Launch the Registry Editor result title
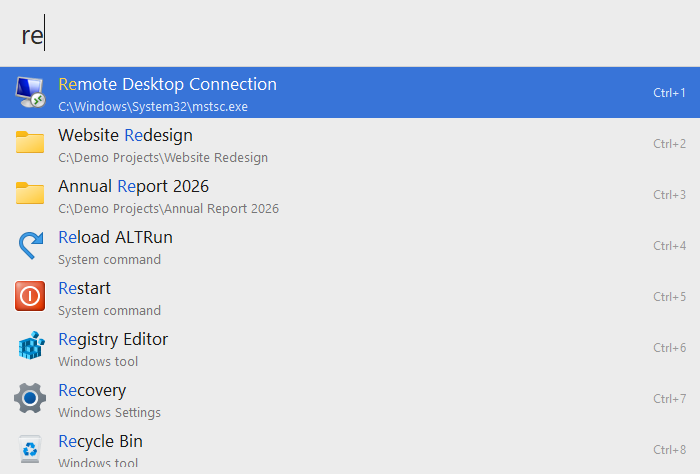700x474 pixels. pos(113,340)
